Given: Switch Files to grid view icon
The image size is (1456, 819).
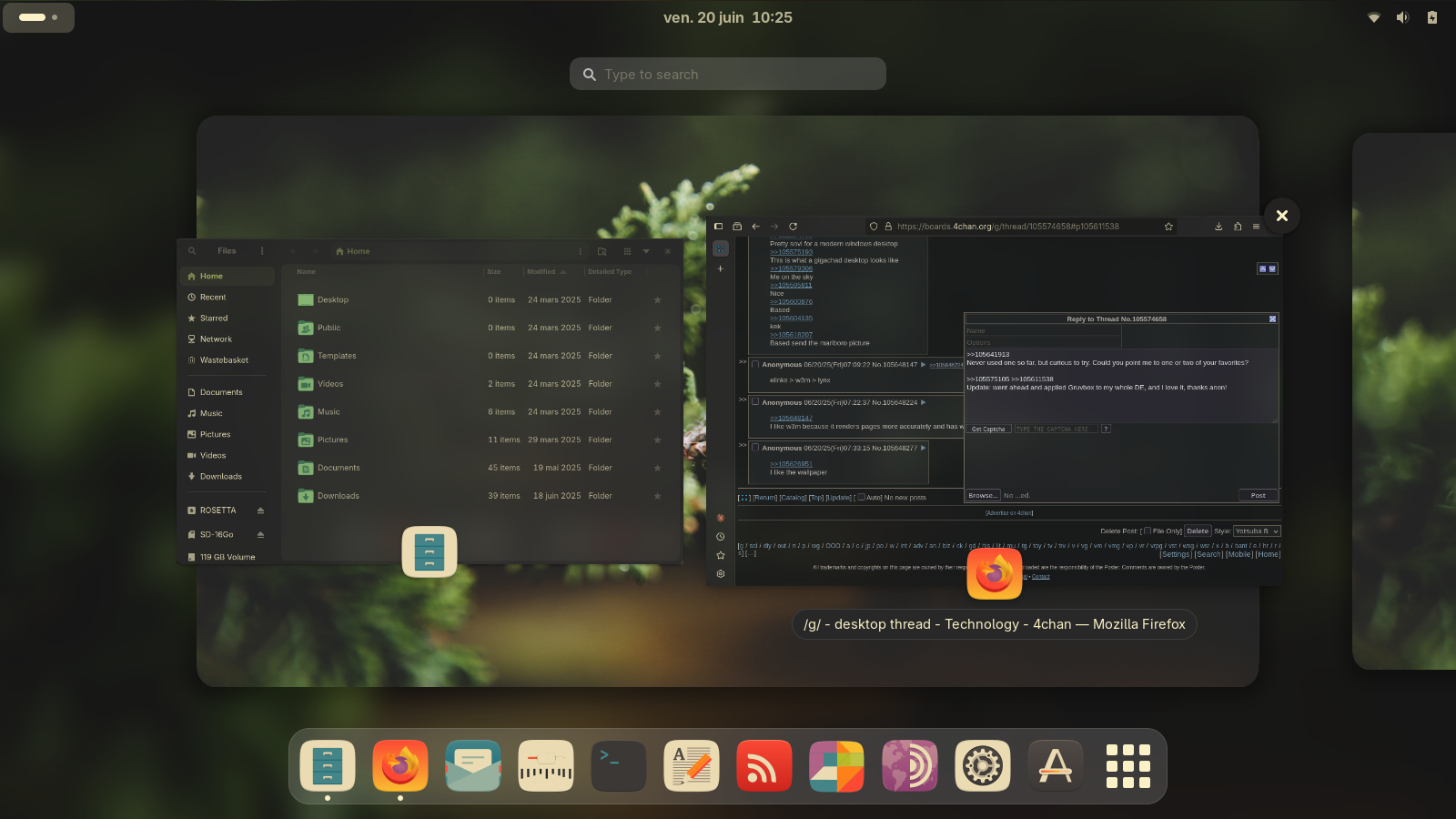Looking at the screenshot, I should pos(627,251).
